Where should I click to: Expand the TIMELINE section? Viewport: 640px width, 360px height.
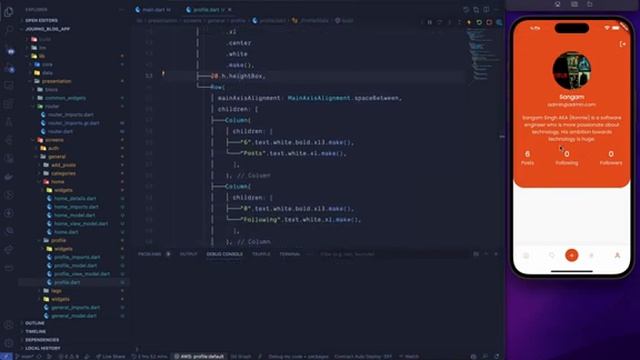[36, 331]
